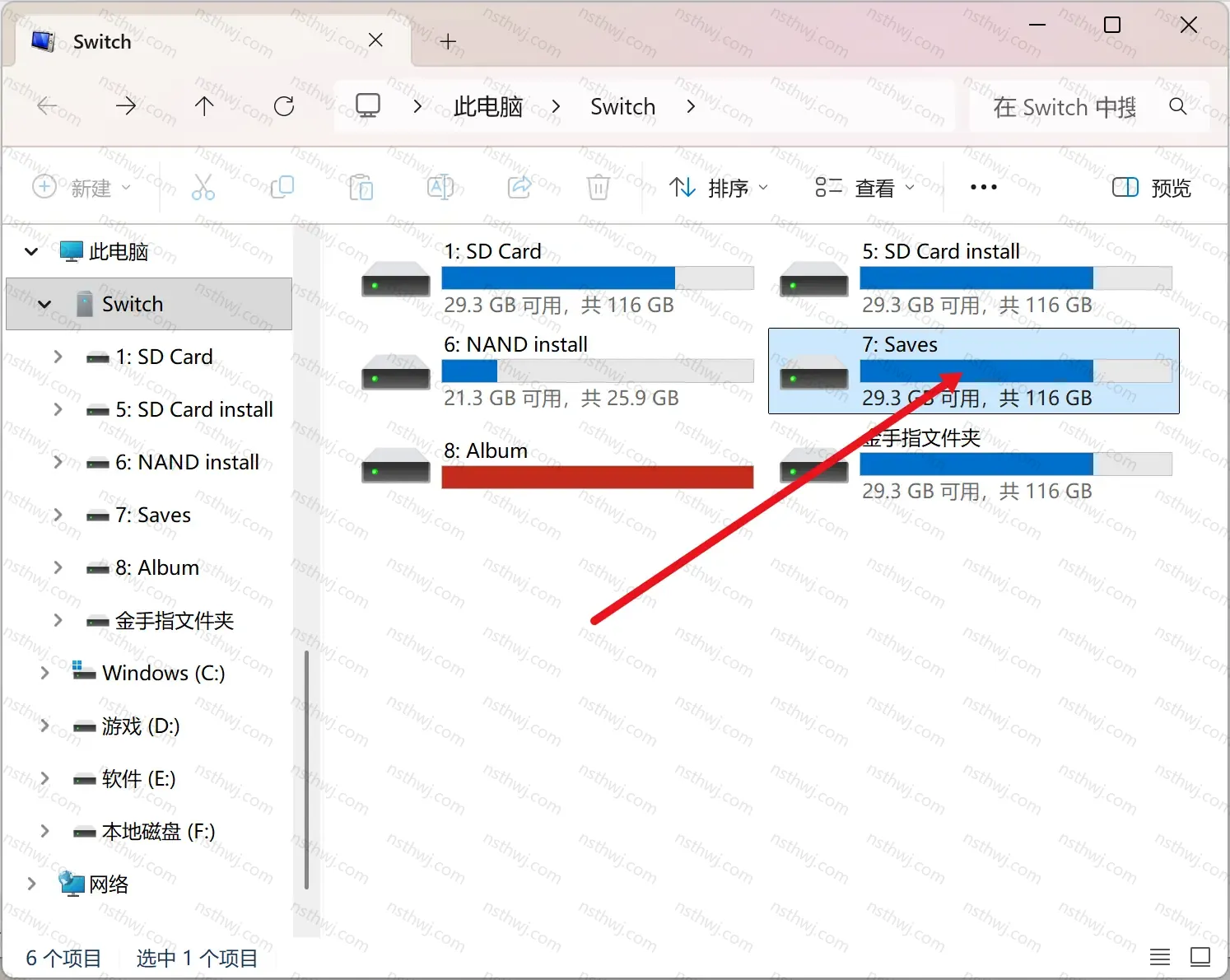The height and width of the screenshot is (980, 1230).
Task: Collapse the Switch tree node
Action: pyautogui.click(x=44, y=304)
